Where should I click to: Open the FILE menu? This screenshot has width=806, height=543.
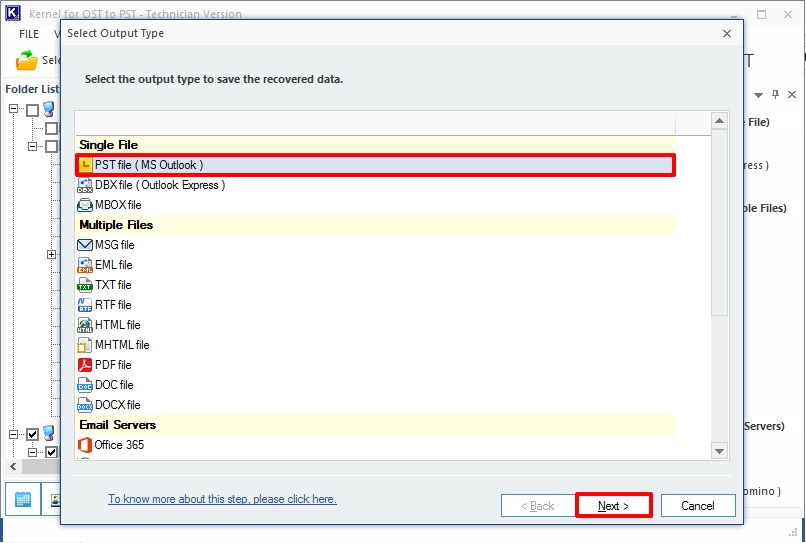(x=29, y=34)
